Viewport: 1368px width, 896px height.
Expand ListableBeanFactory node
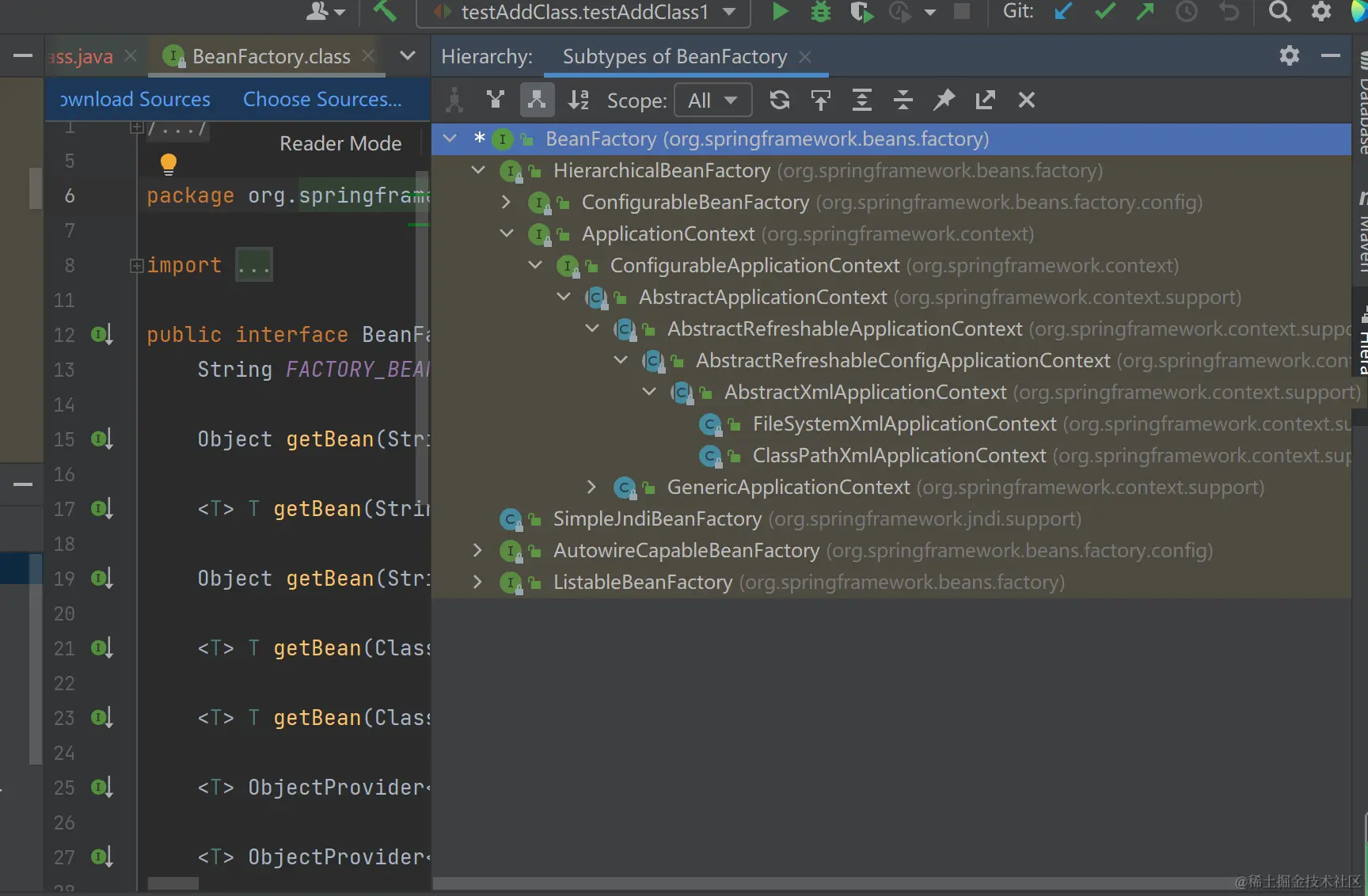477,582
